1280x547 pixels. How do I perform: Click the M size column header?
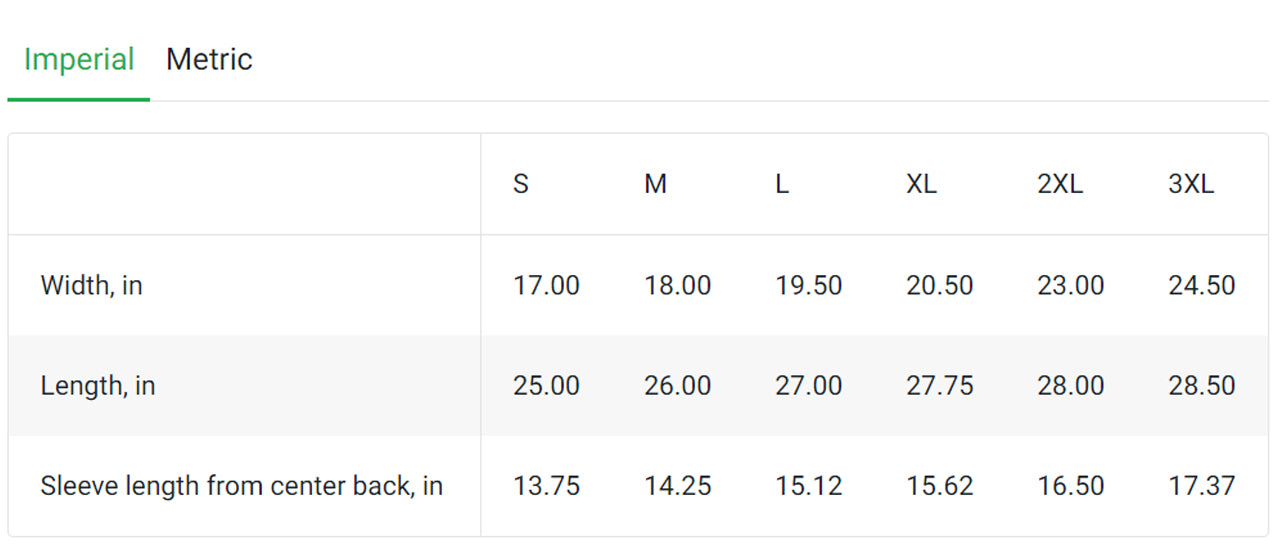[x=655, y=185]
